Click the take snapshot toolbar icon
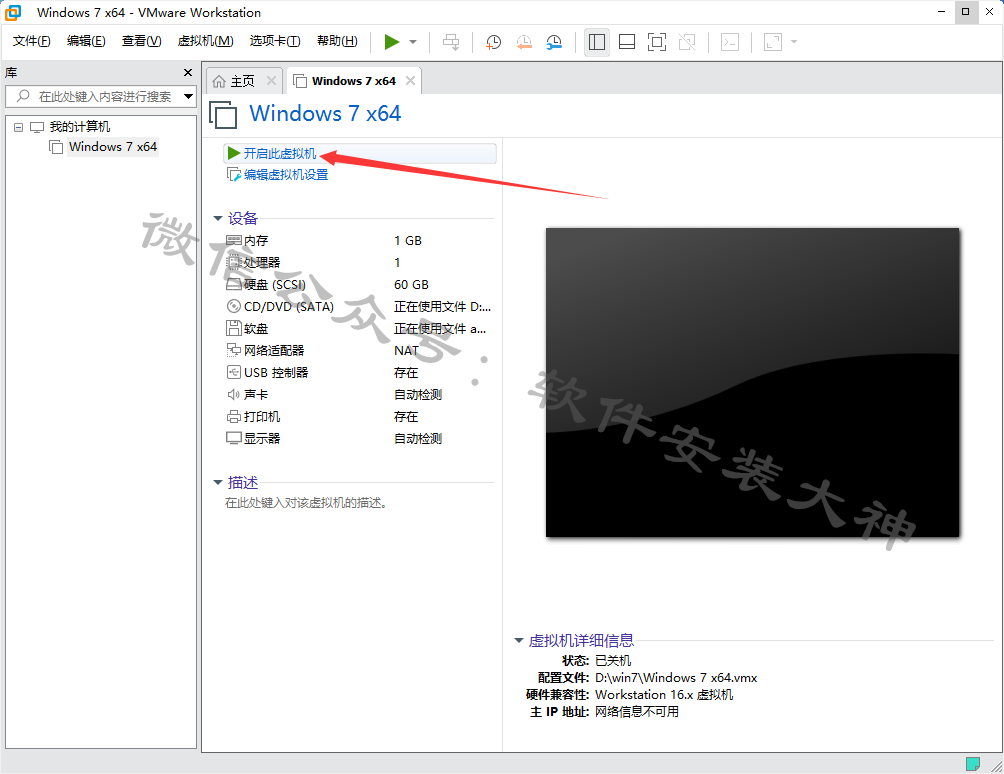Viewport: 1004px width, 774px height. (x=493, y=42)
